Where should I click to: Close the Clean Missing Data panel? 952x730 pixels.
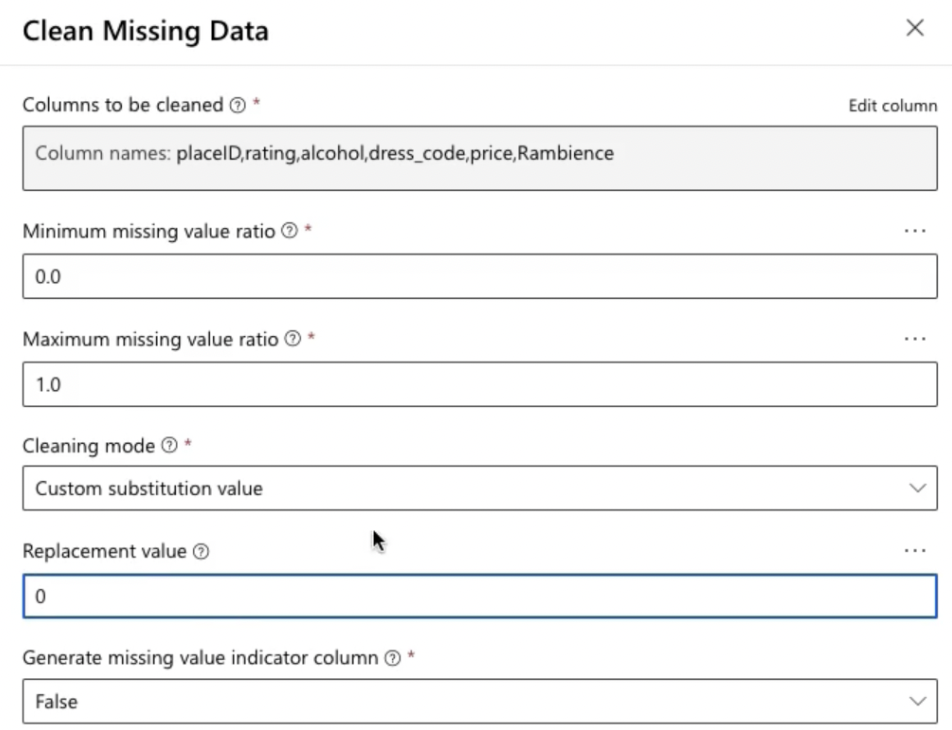click(x=914, y=29)
